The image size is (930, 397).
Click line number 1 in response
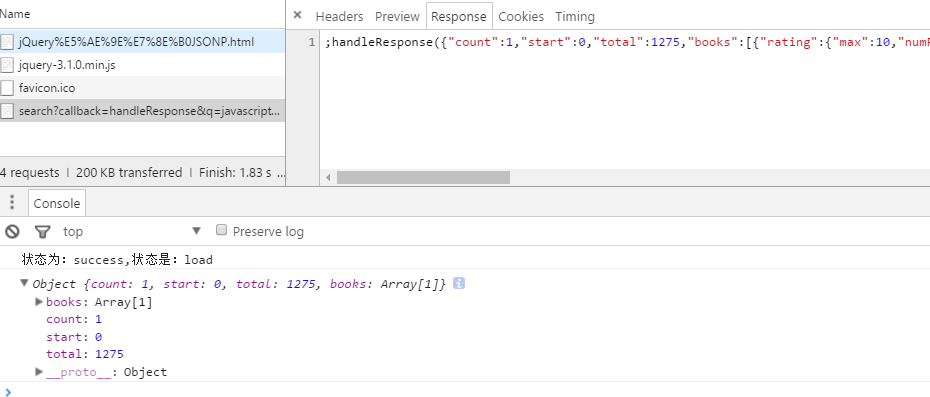tap(313, 42)
